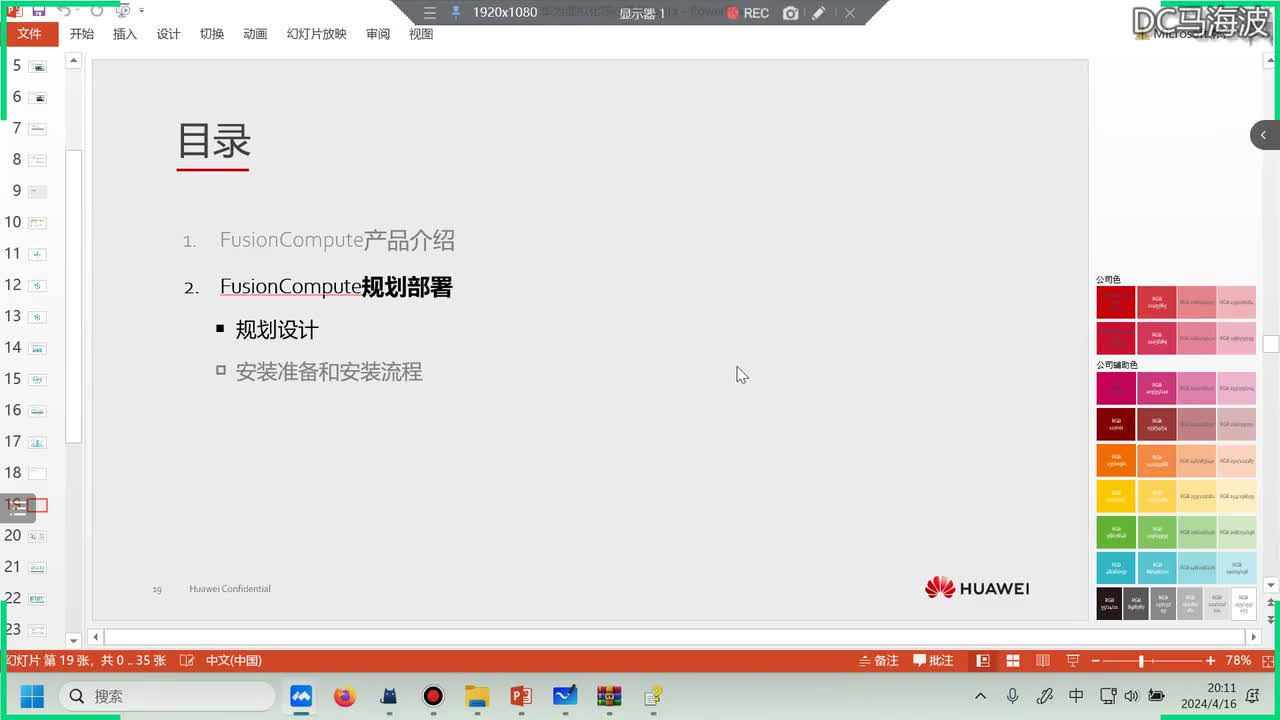Image resolution: width=1280 pixels, height=720 pixels.
Task: Click the orange swatch in the color palette
Action: [x=1116, y=460]
